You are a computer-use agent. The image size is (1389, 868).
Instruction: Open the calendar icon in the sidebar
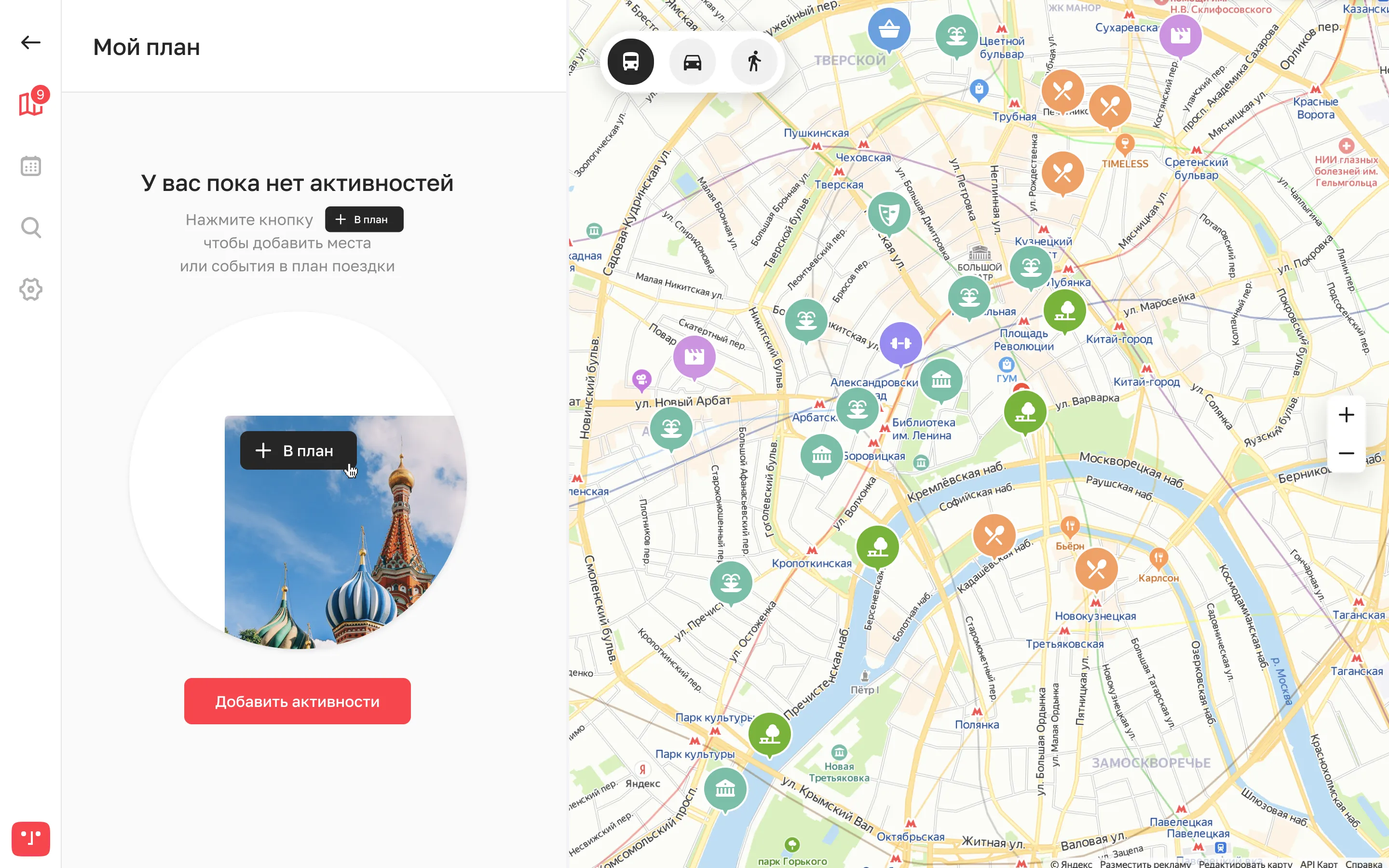pyautogui.click(x=30, y=166)
